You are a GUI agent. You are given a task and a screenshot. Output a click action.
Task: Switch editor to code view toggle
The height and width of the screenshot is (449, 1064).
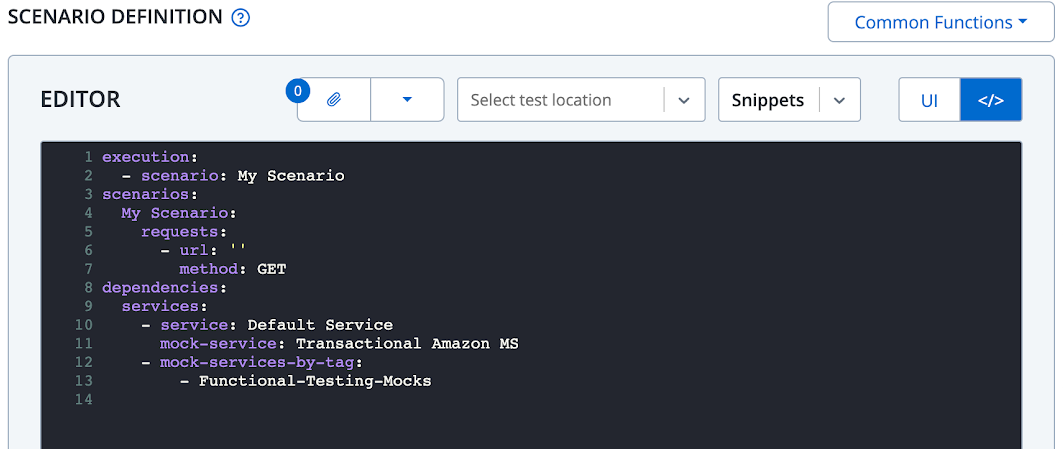tap(991, 100)
